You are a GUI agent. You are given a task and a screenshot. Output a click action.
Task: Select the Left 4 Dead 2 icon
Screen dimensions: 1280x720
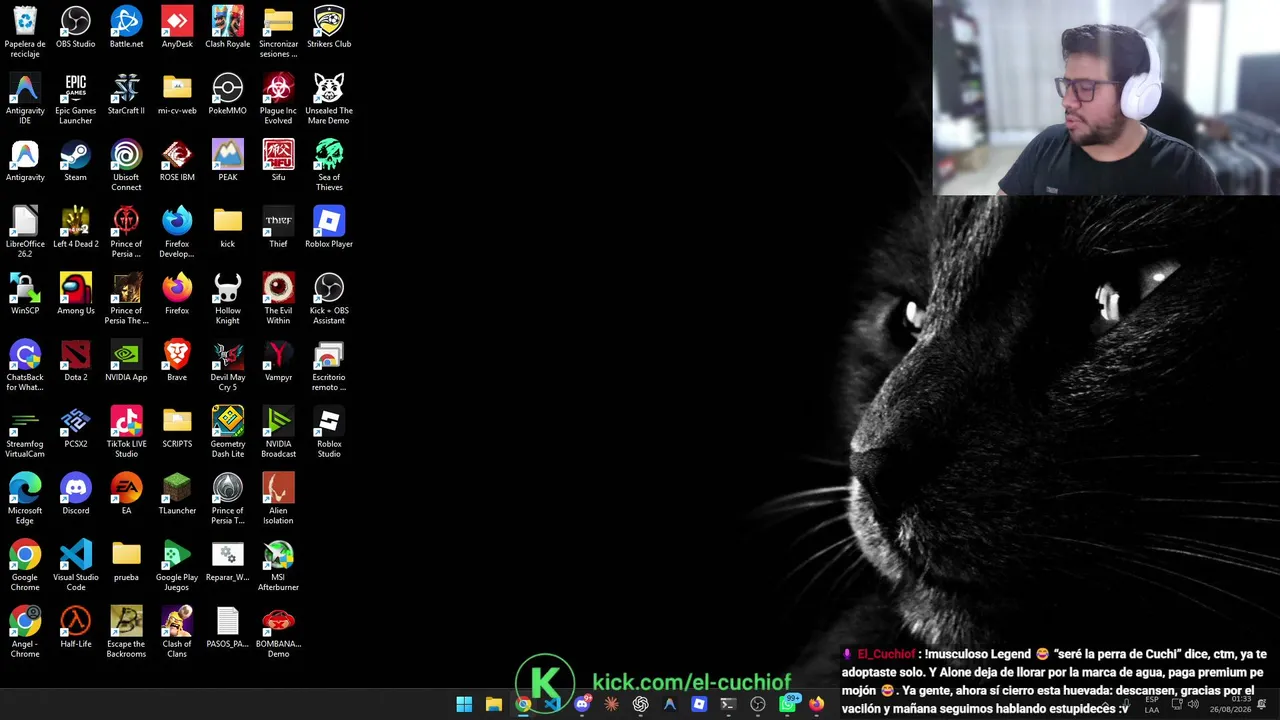75,228
